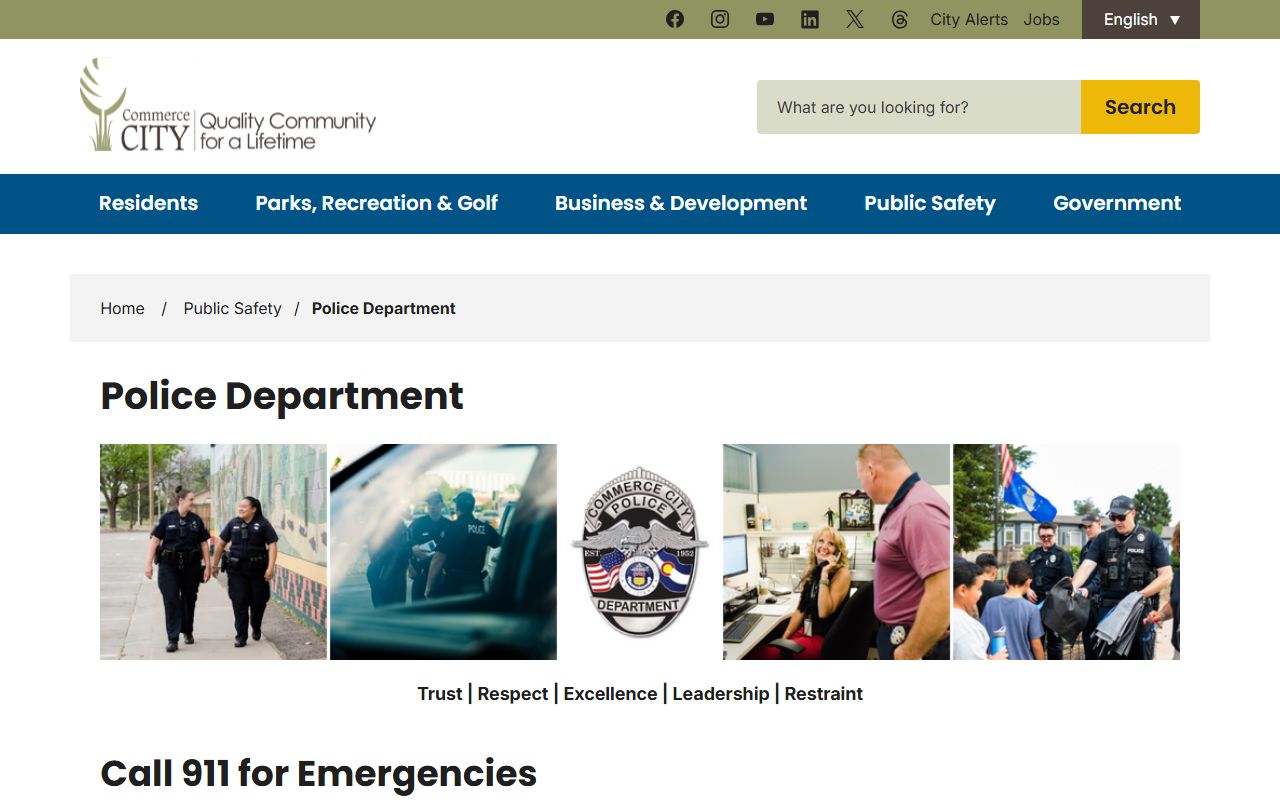Go to the Jobs link

[1041, 19]
